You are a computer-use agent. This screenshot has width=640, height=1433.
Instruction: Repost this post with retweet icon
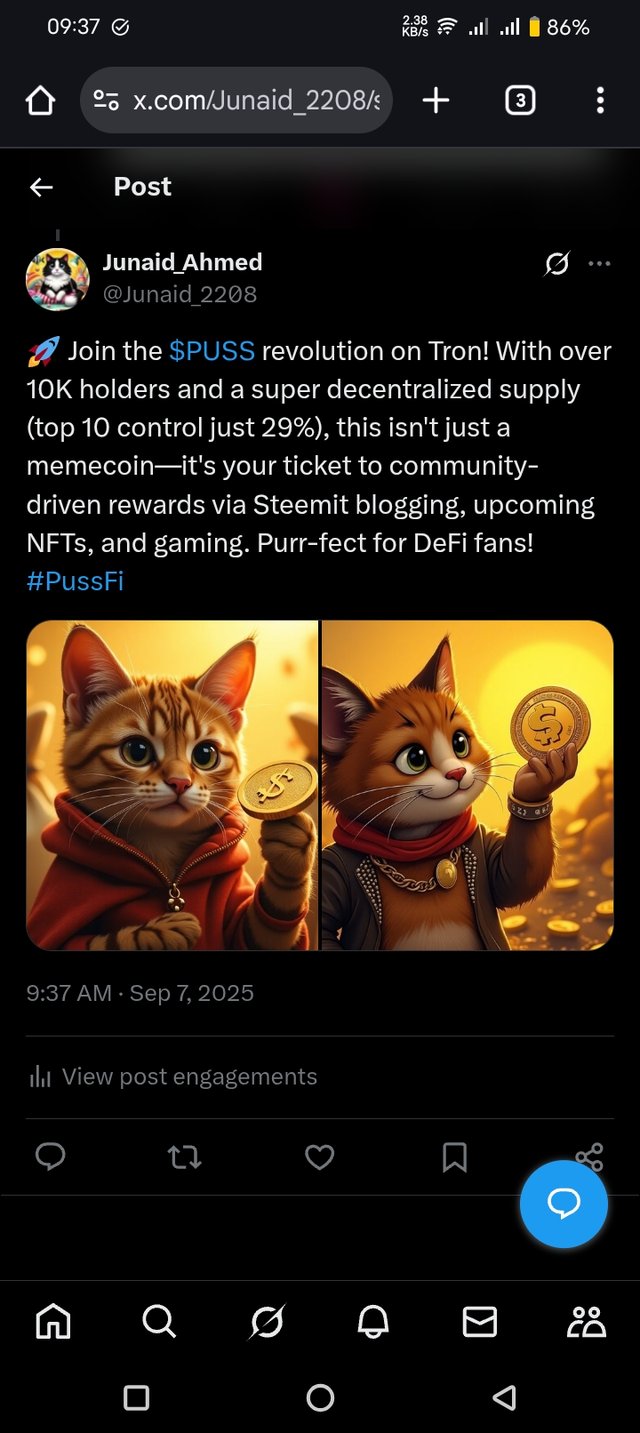point(184,1158)
